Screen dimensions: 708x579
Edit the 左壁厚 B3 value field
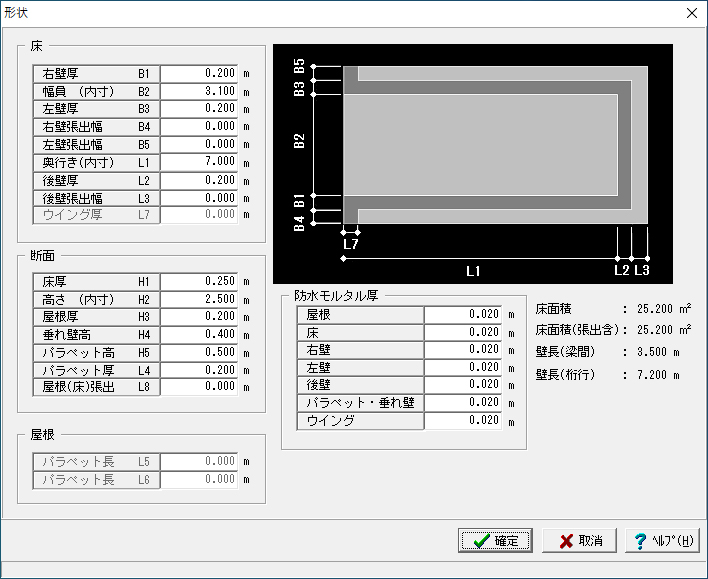[x=199, y=109]
